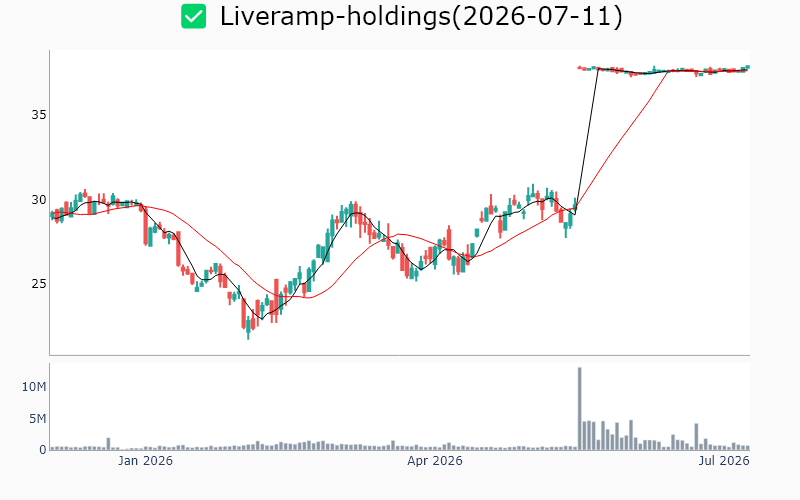Click the 0 volume axis label
This screenshot has height=500, width=800.
tap(43, 449)
